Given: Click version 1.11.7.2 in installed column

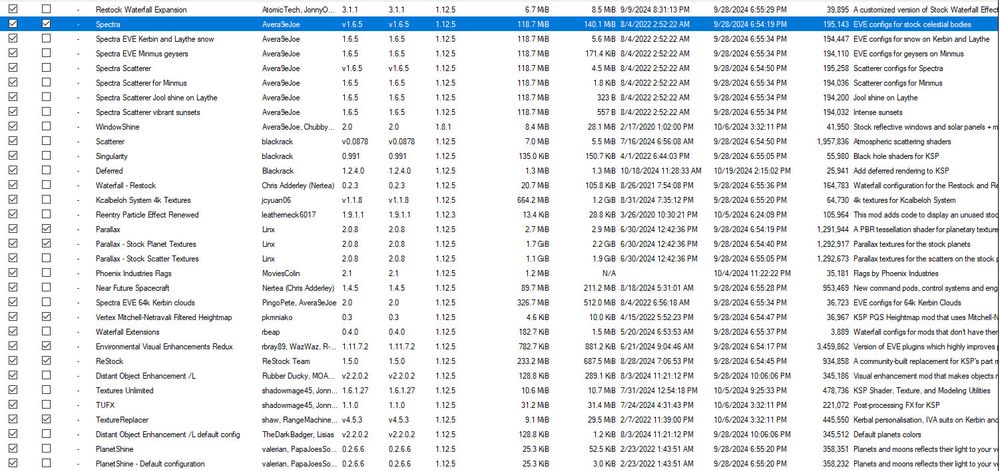Looking at the screenshot, I should pyautogui.click(x=356, y=346).
